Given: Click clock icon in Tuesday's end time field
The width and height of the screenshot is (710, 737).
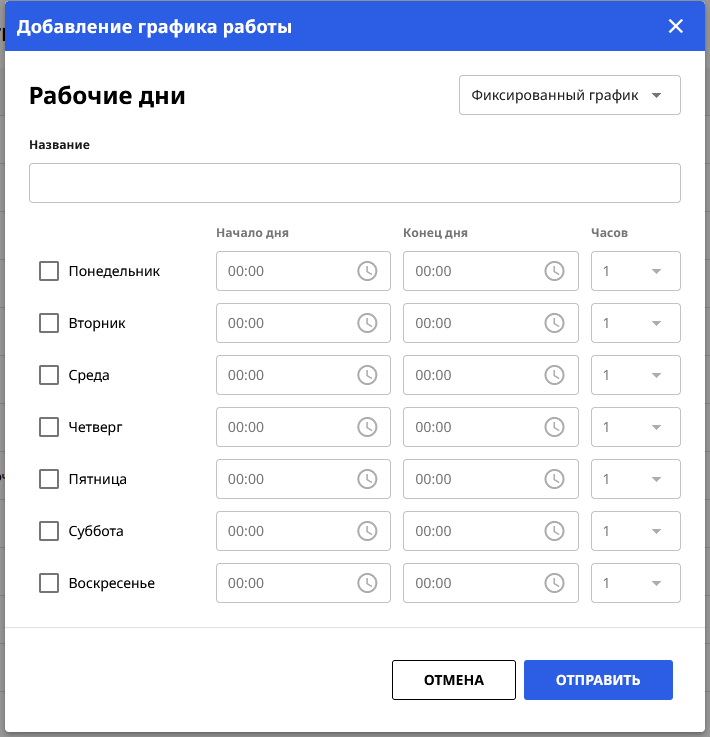Looking at the screenshot, I should (x=554, y=323).
